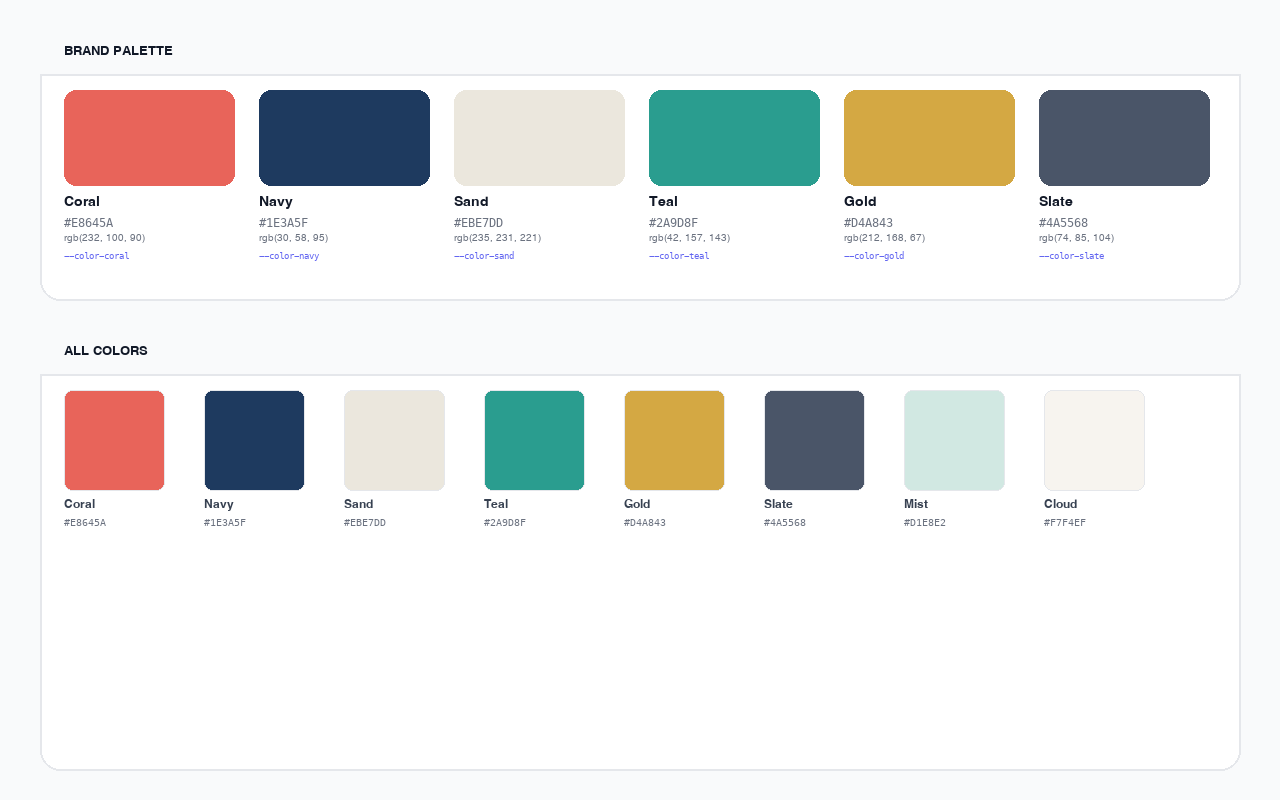Image resolution: width=1280 pixels, height=800 pixels.
Task: Select the Mist swatch in All Colors
Action: click(954, 440)
